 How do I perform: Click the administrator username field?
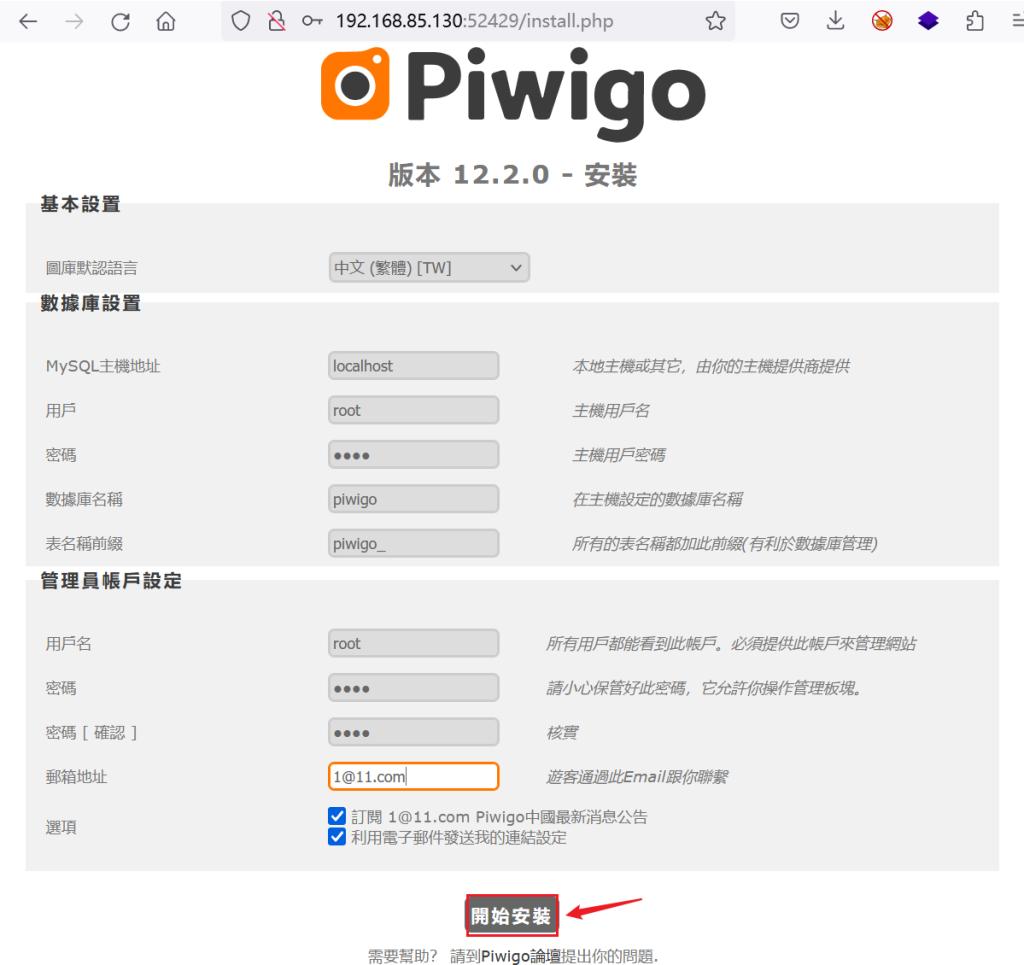[413, 643]
